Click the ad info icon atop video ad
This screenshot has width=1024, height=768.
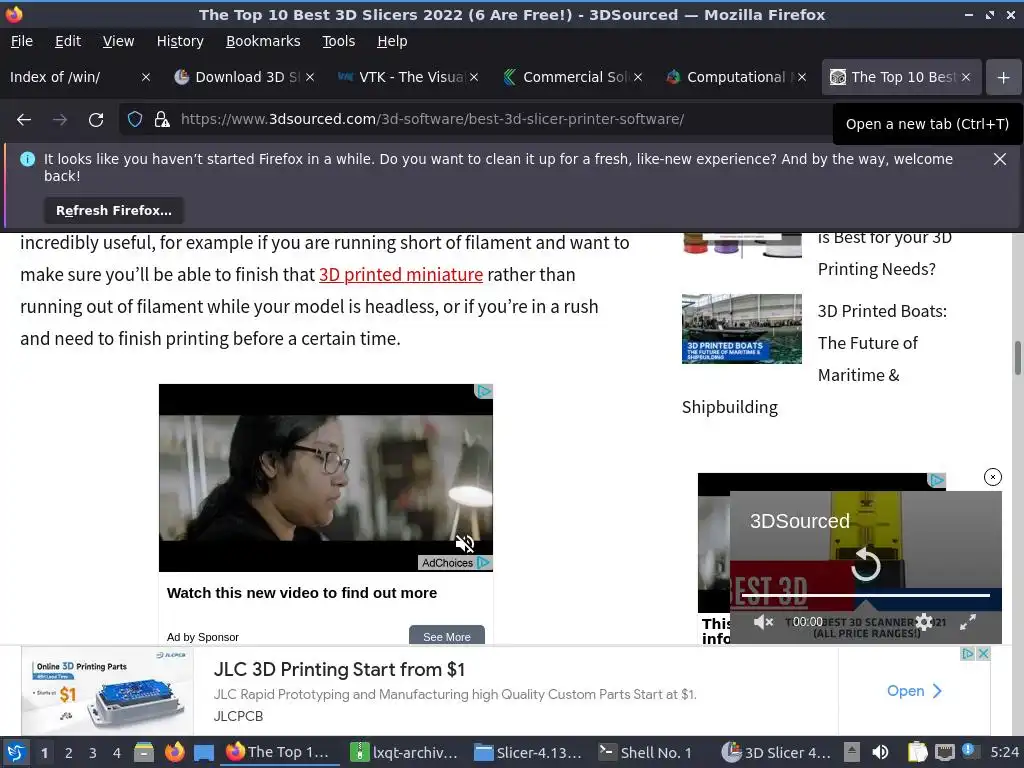(483, 391)
